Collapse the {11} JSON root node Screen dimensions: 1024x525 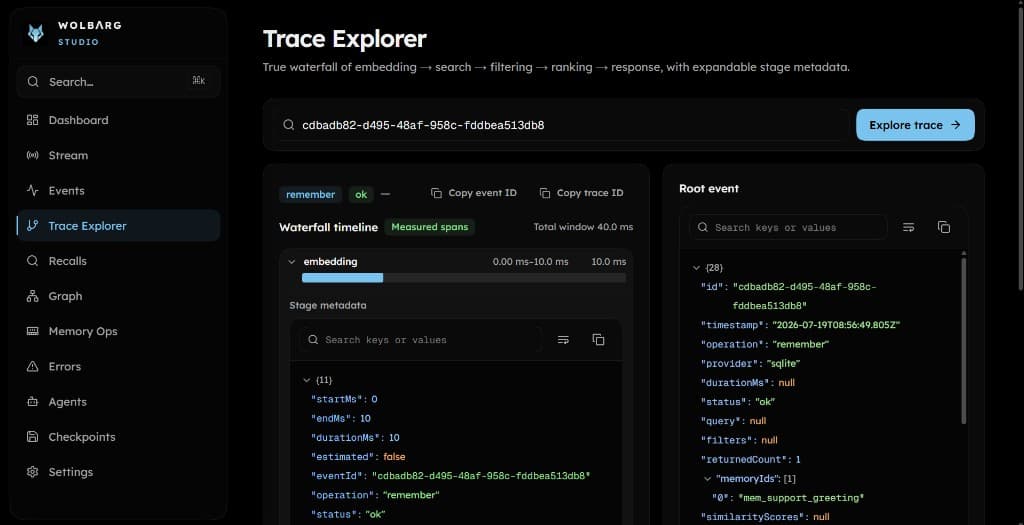click(x=306, y=380)
